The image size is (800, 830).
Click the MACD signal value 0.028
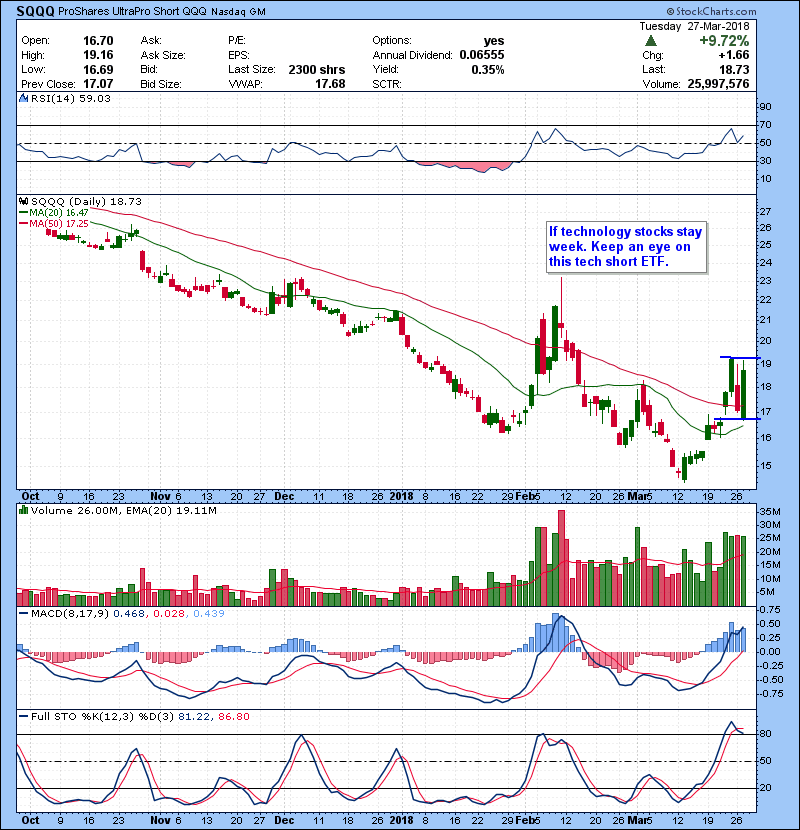[x=169, y=613]
